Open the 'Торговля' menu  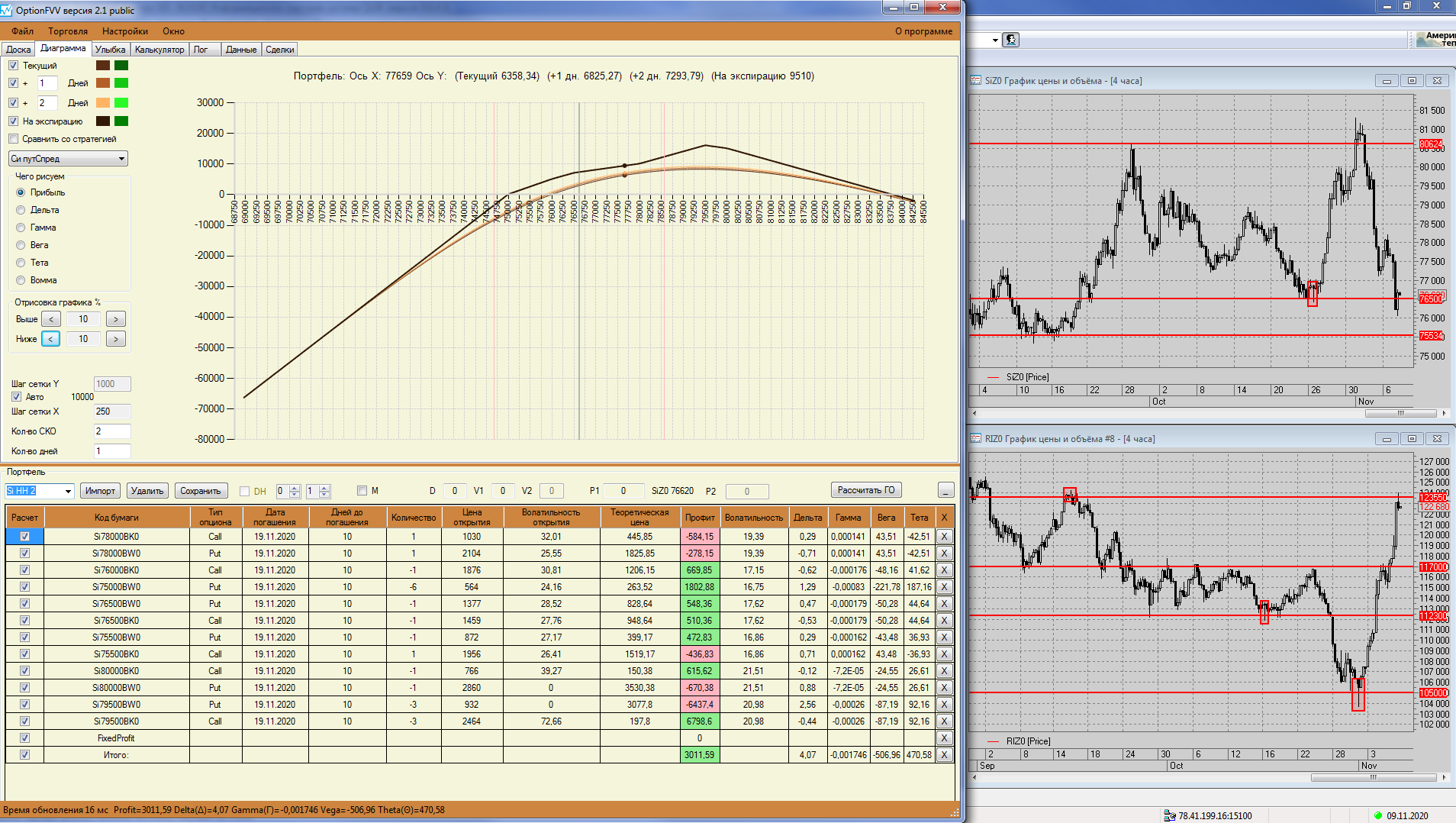(x=68, y=31)
